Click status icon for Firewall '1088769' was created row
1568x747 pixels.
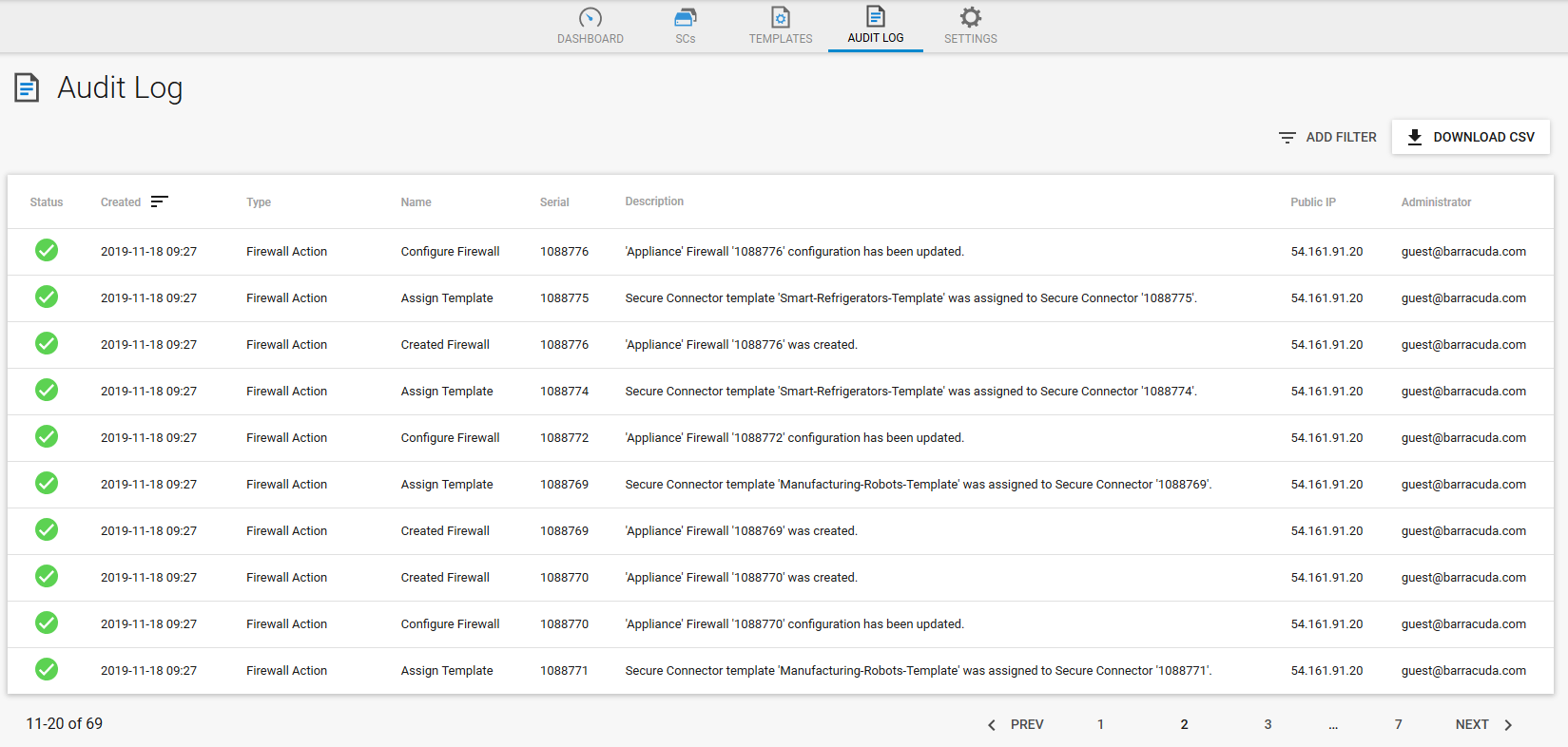[47, 530]
